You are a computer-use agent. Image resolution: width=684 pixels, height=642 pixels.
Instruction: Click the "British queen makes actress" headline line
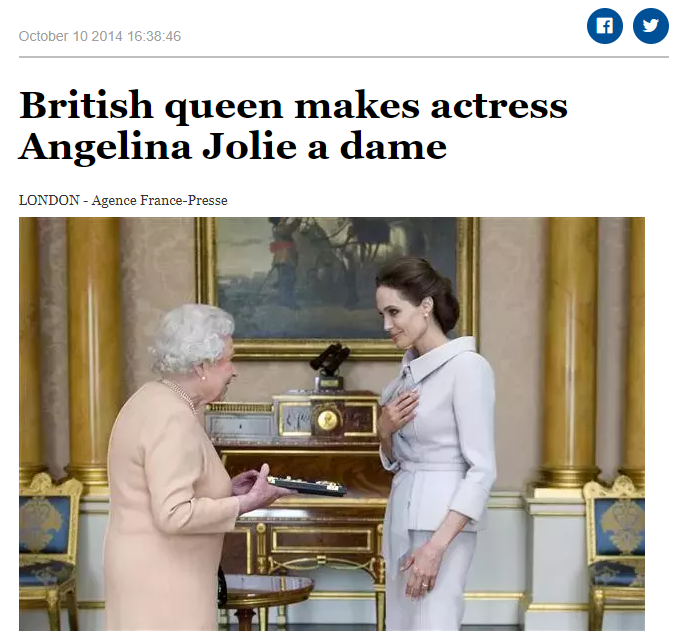click(293, 105)
